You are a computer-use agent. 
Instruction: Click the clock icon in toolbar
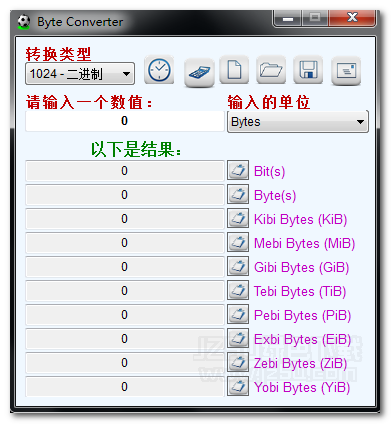[159, 70]
